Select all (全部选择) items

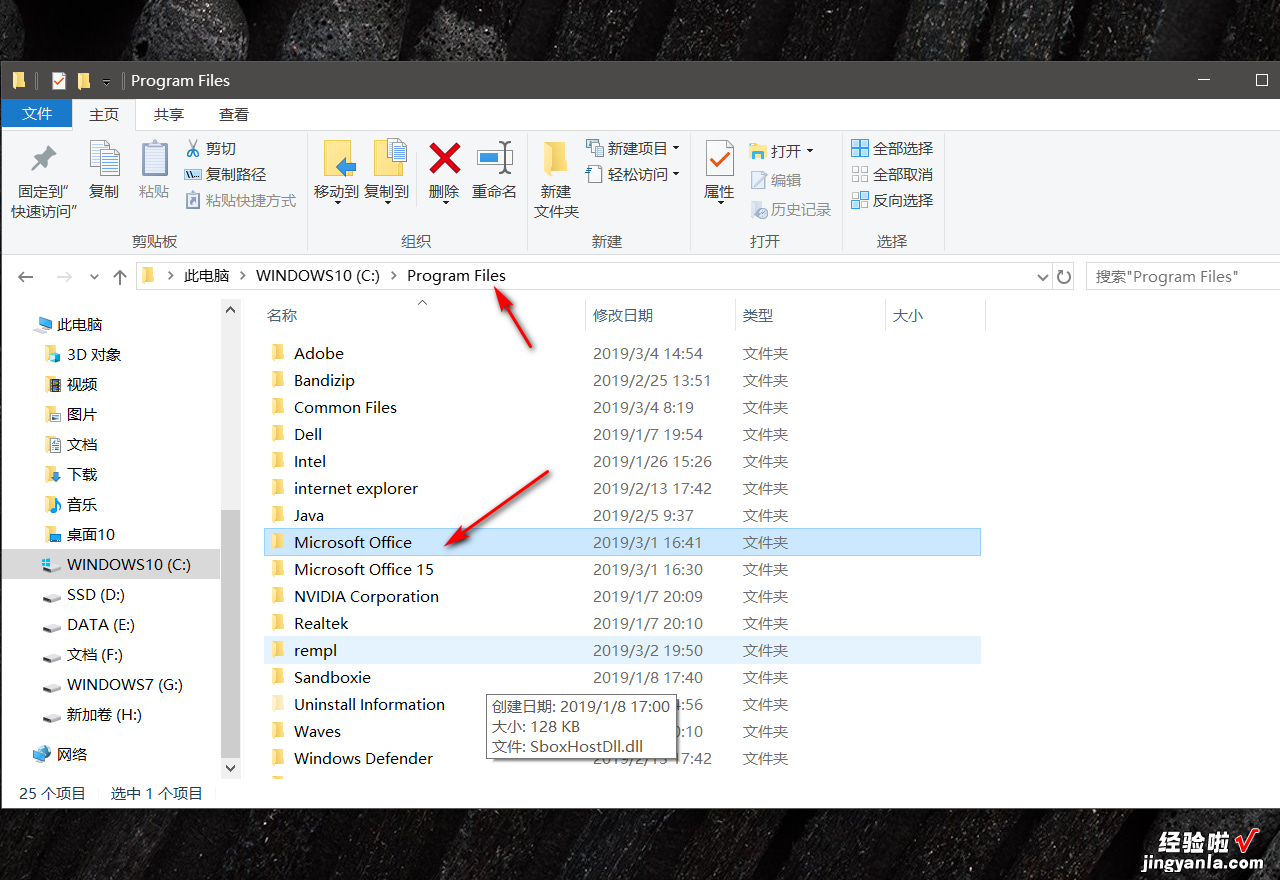point(892,148)
